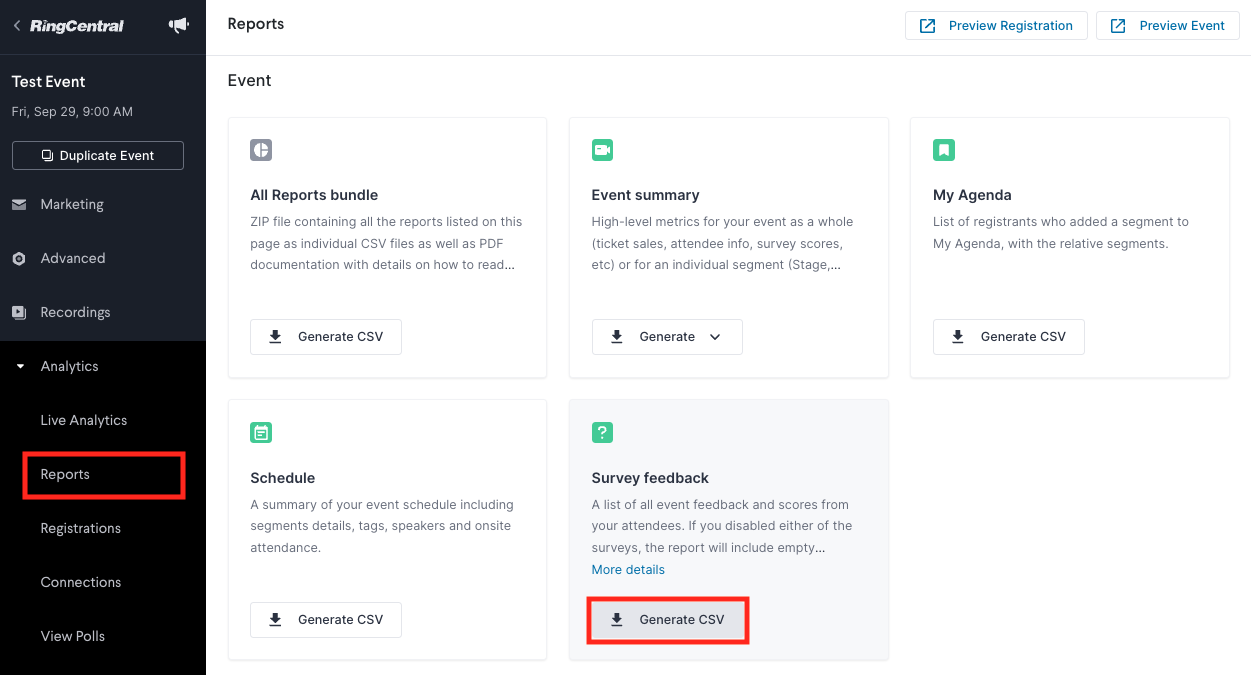Click the Schedule calendar icon

tap(261, 433)
